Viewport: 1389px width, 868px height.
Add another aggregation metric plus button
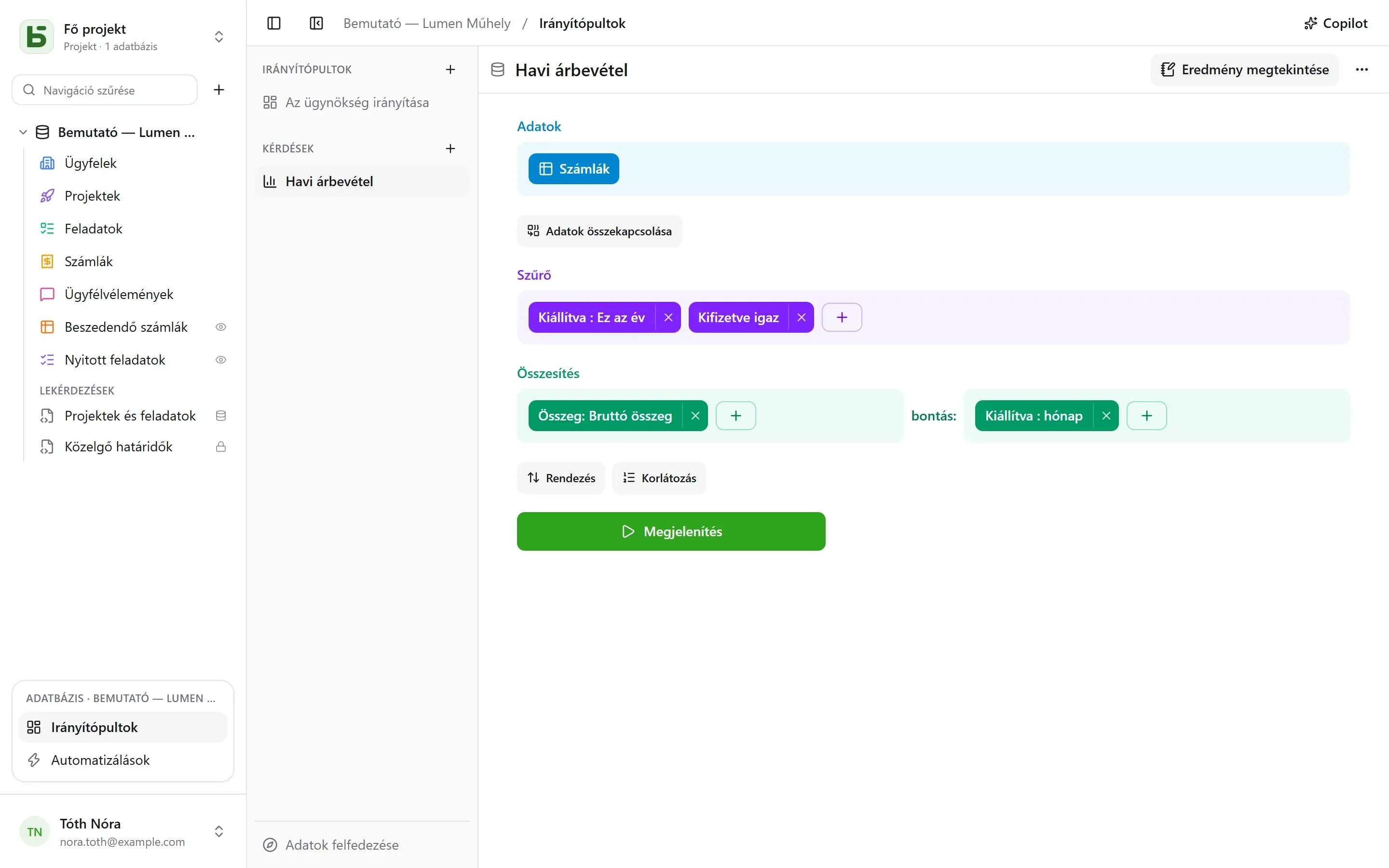pyautogui.click(x=736, y=416)
